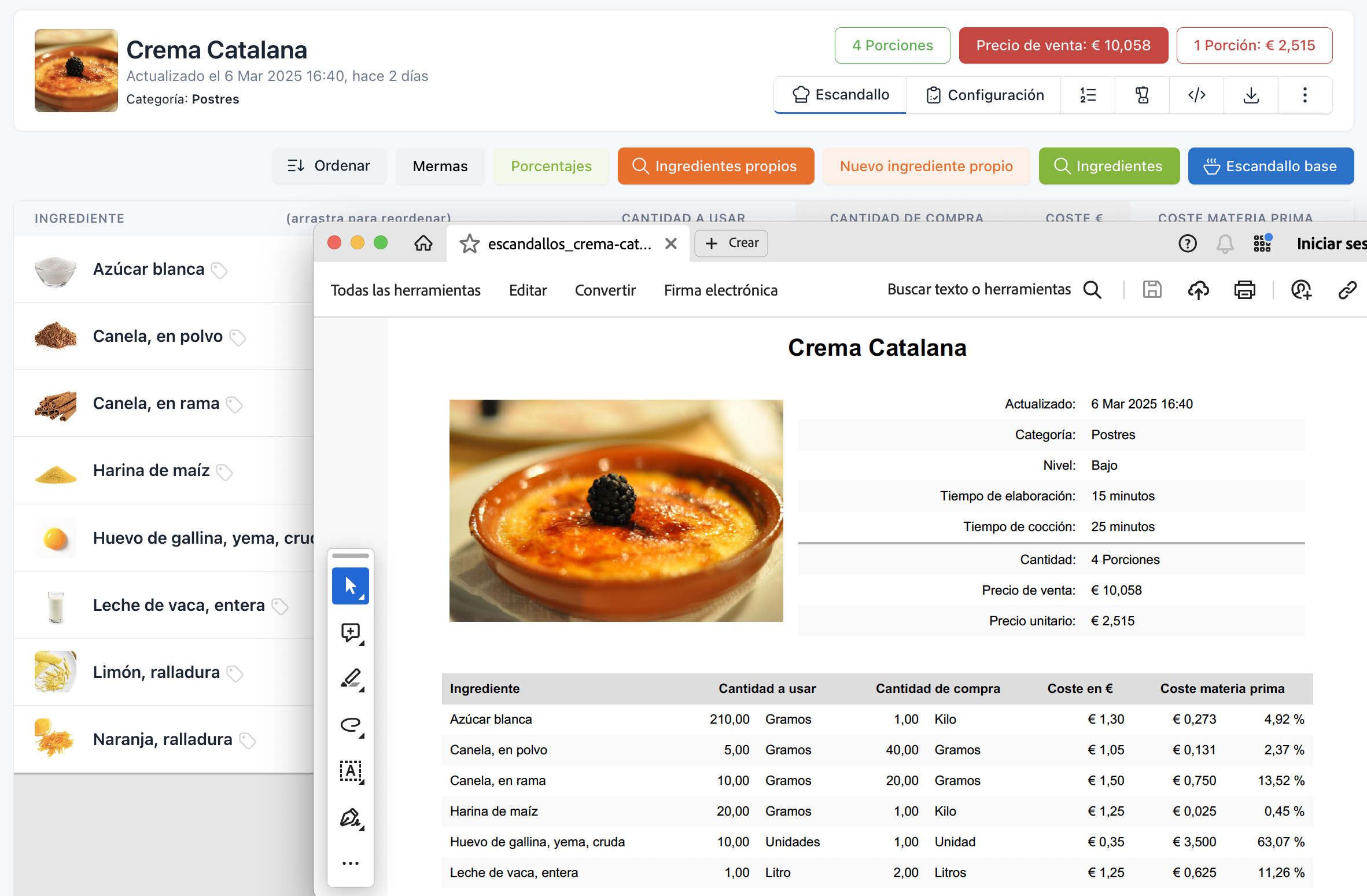Click the share with others icon
1367x896 pixels.
1301,290
